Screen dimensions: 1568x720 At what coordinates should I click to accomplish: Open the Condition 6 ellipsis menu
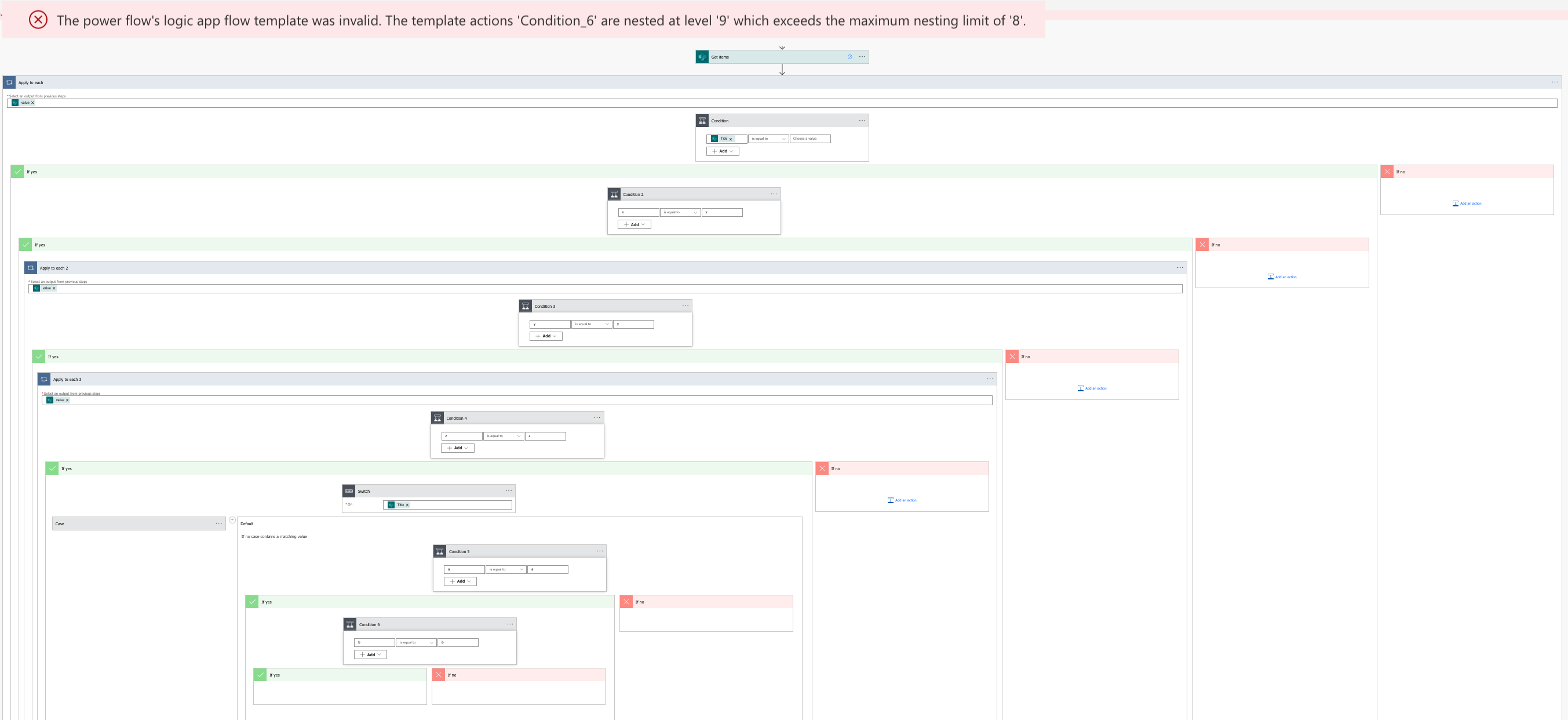pos(510,624)
